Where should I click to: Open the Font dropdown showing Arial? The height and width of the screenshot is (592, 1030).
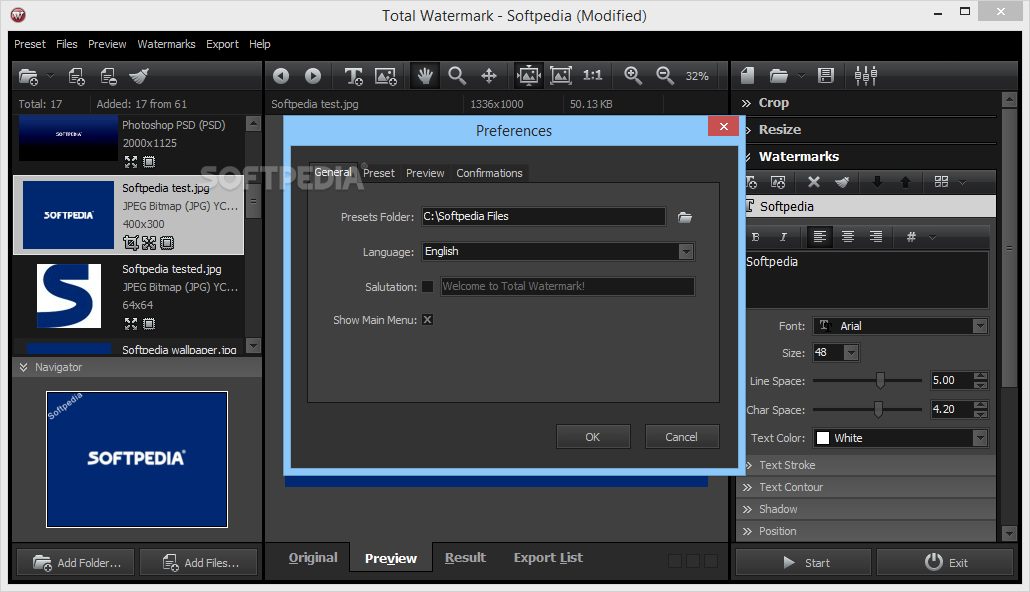[x=979, y=326]
